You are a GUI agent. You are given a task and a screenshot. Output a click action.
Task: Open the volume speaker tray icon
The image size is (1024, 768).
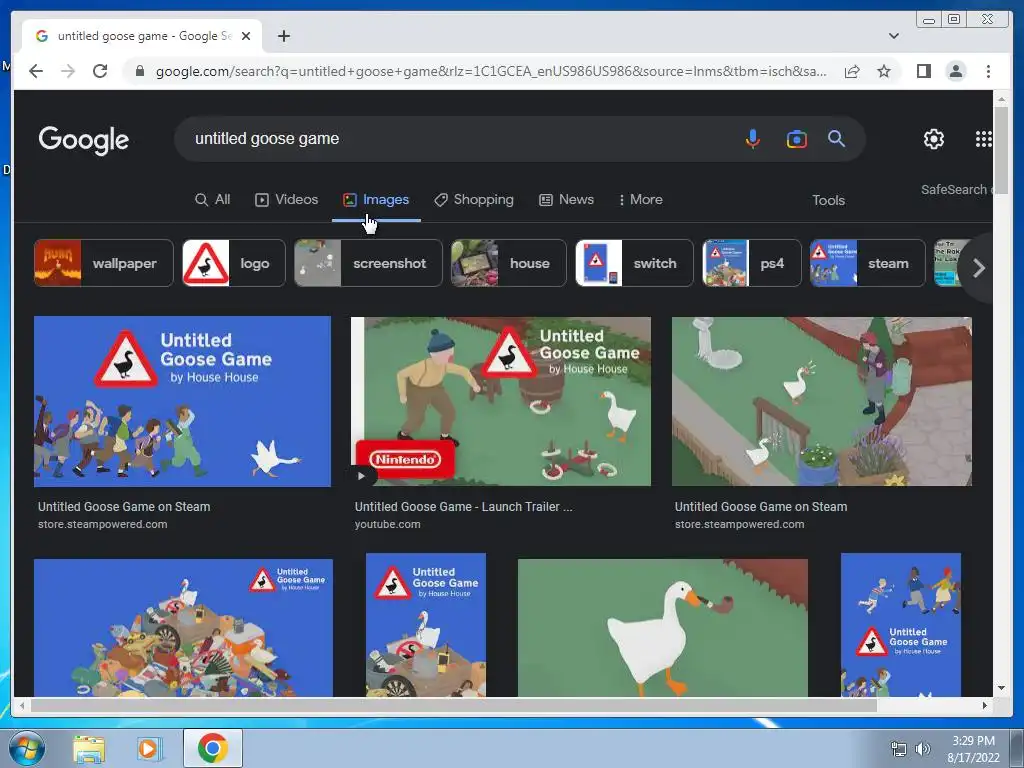[922, 749]
